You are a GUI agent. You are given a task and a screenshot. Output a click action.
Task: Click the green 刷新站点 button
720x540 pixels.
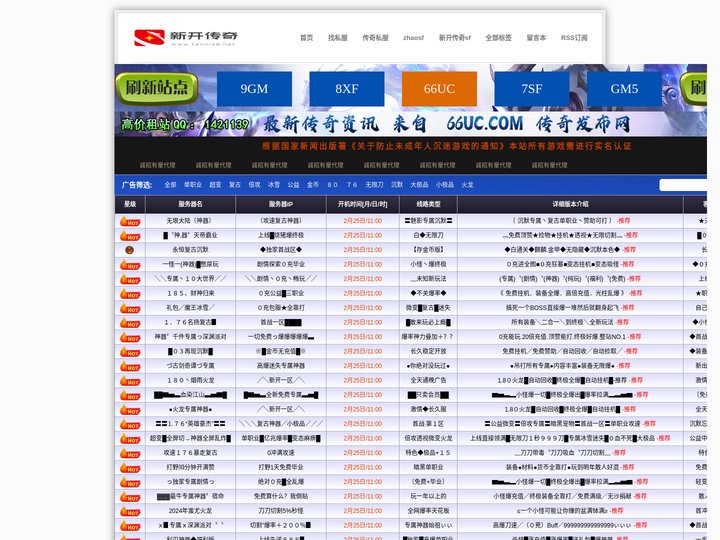pos(157,87)
